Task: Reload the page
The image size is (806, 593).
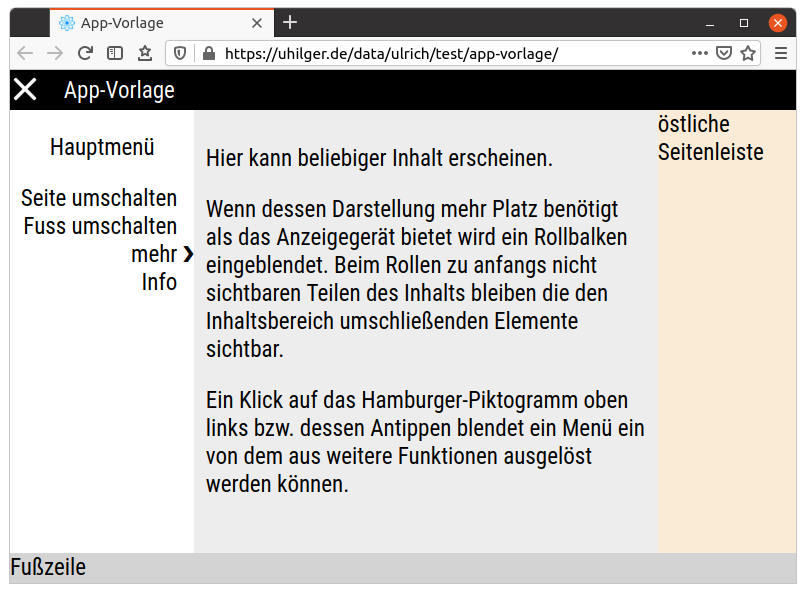Action: 85,53
